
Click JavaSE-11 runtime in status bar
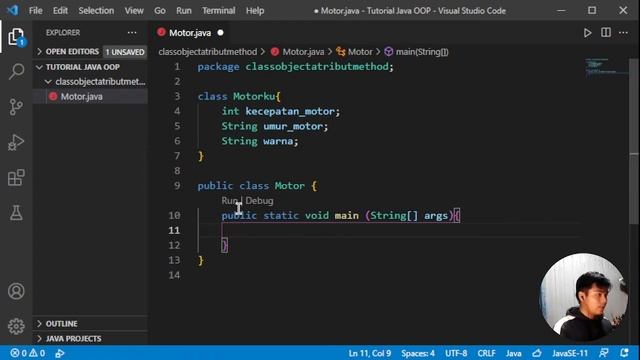[x=570, y=353]
